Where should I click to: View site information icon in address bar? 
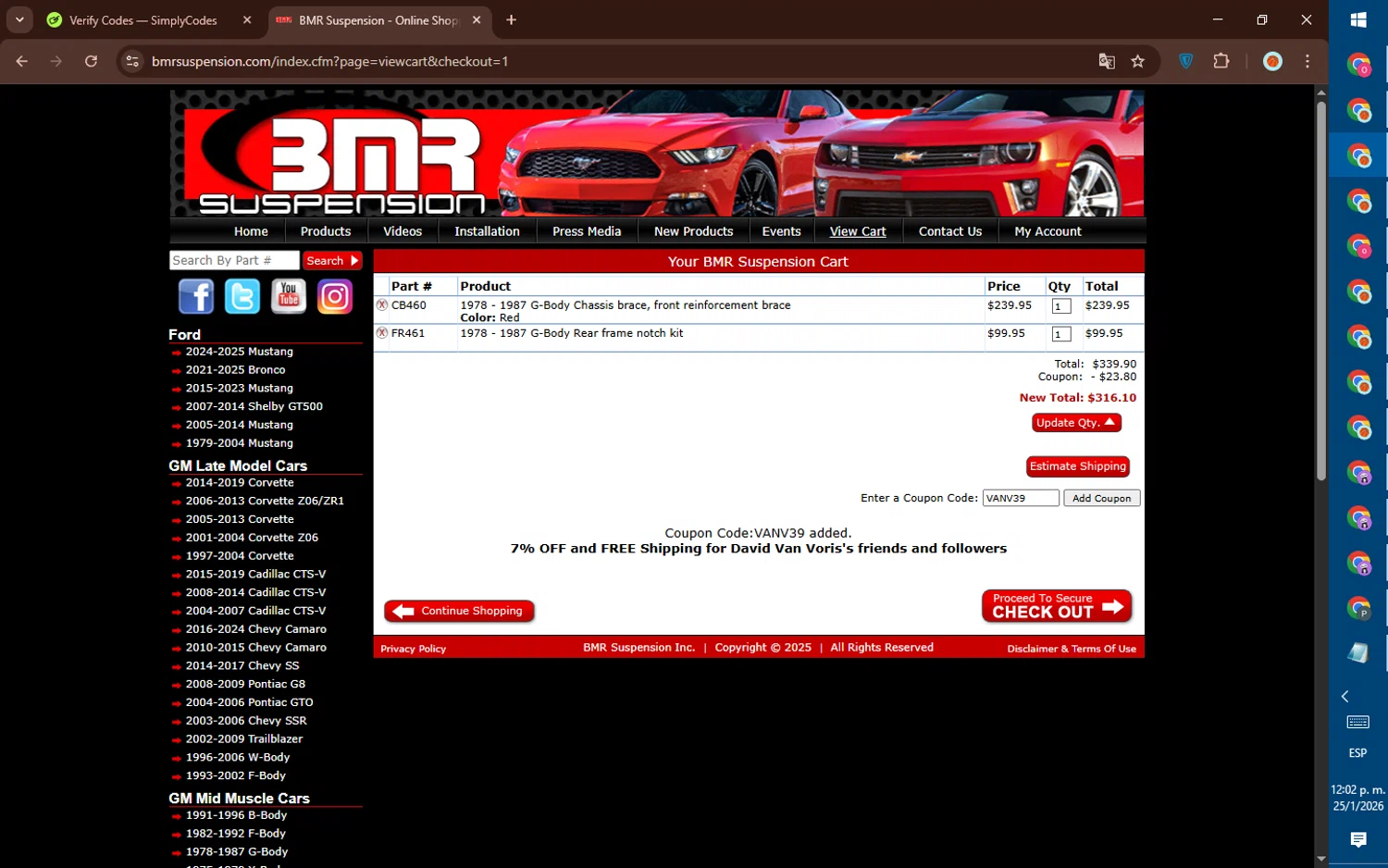[x=132, y=61]
